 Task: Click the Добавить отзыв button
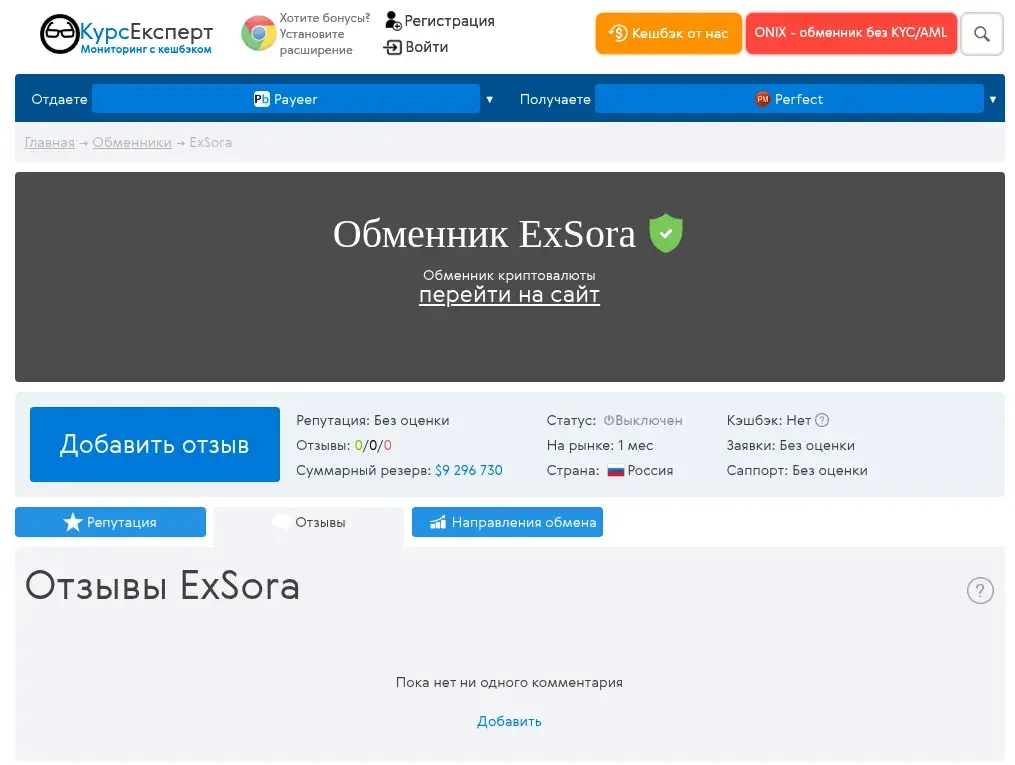click(x=155, y=445)
